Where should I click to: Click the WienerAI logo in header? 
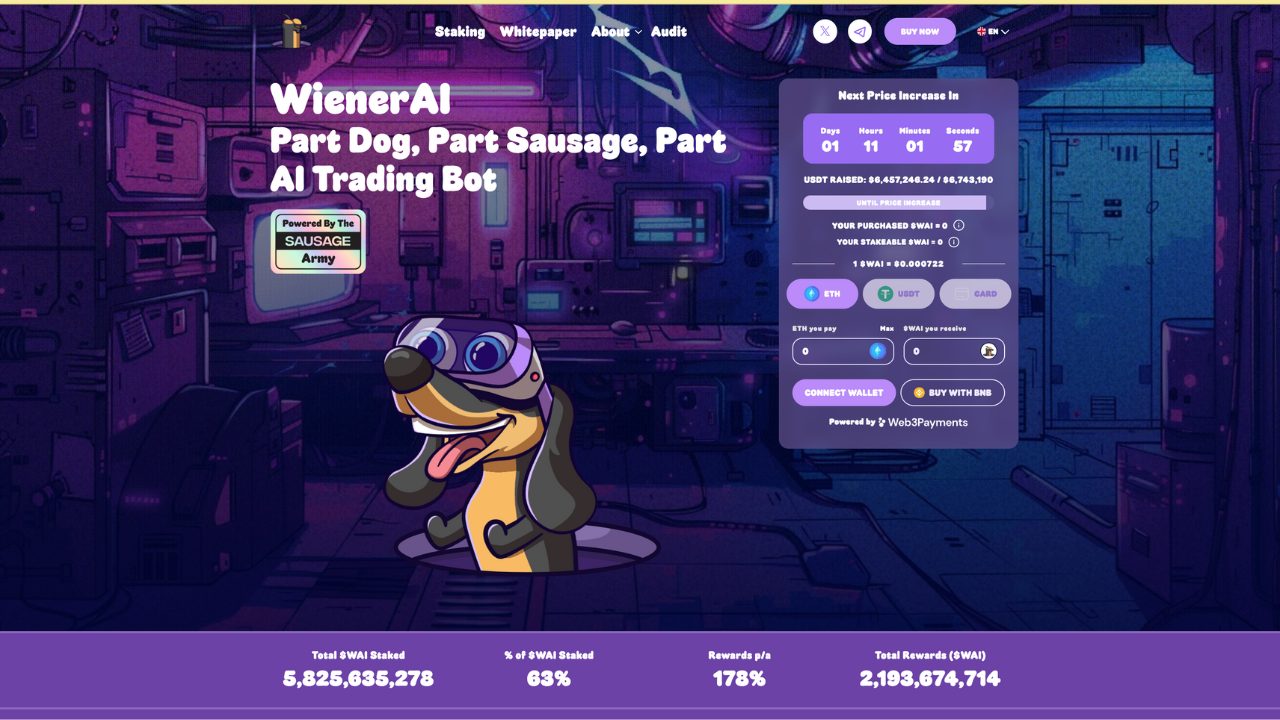click(294, 32)
